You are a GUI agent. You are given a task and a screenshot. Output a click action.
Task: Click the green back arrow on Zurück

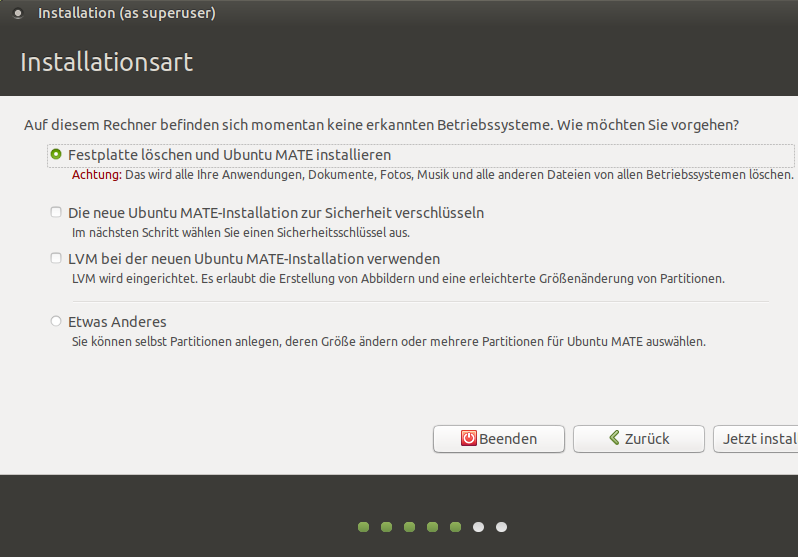click(612, 438)
